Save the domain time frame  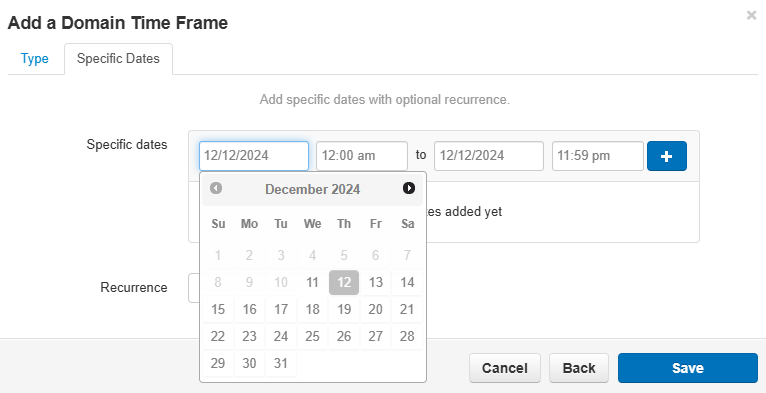[688, 368]
